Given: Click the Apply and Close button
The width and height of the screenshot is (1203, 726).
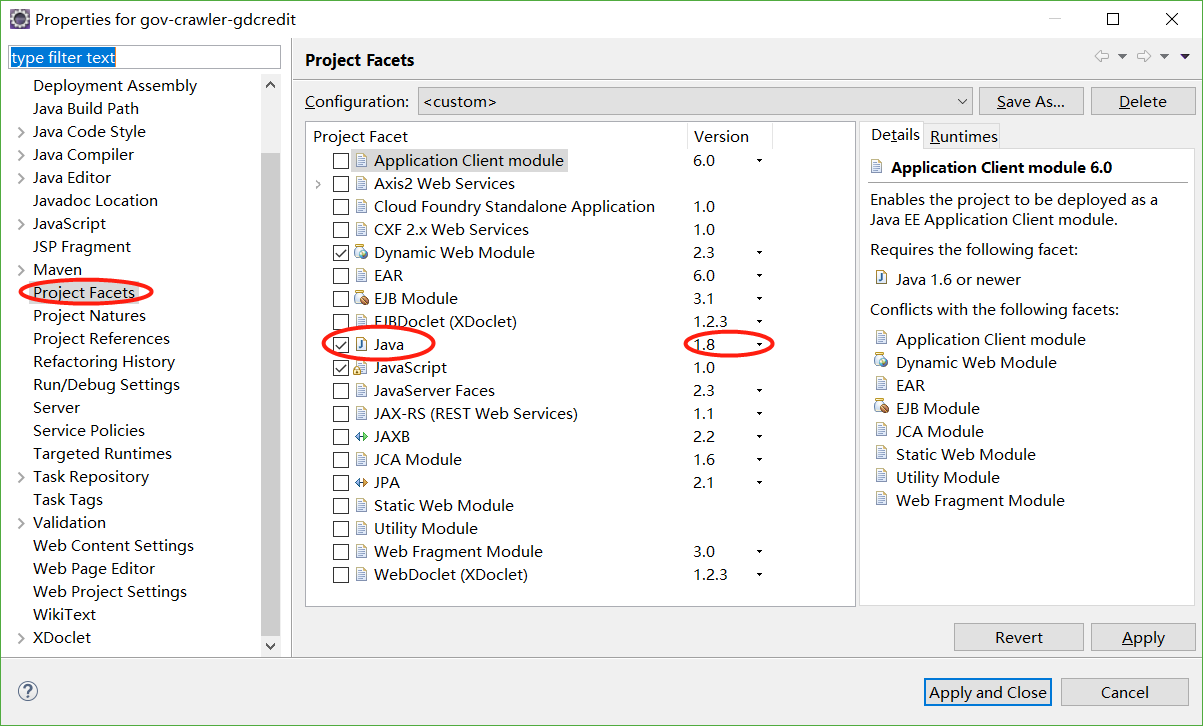Looking at the screenshot, I should pyautogui.click(x=987, y=692).
